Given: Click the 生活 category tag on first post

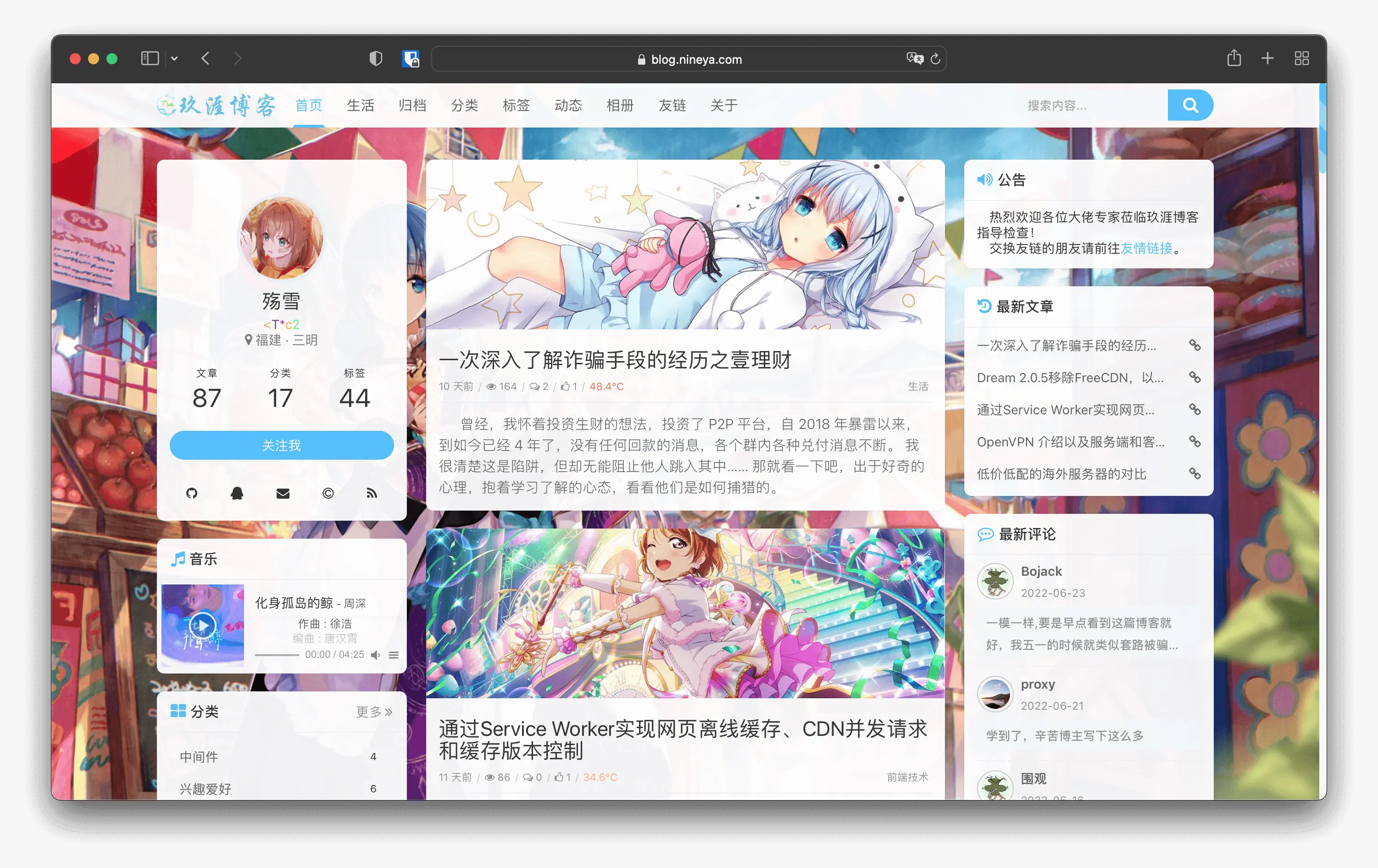Looking at the screenshot, I should pos(918,386).
